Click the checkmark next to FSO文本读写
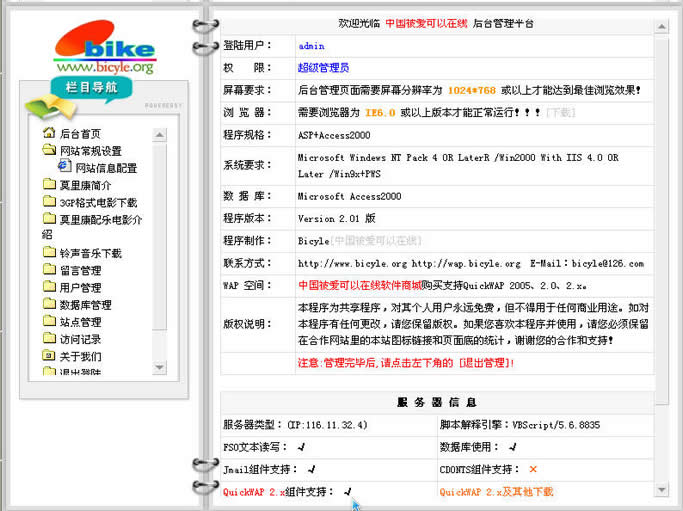 (301, 447)
